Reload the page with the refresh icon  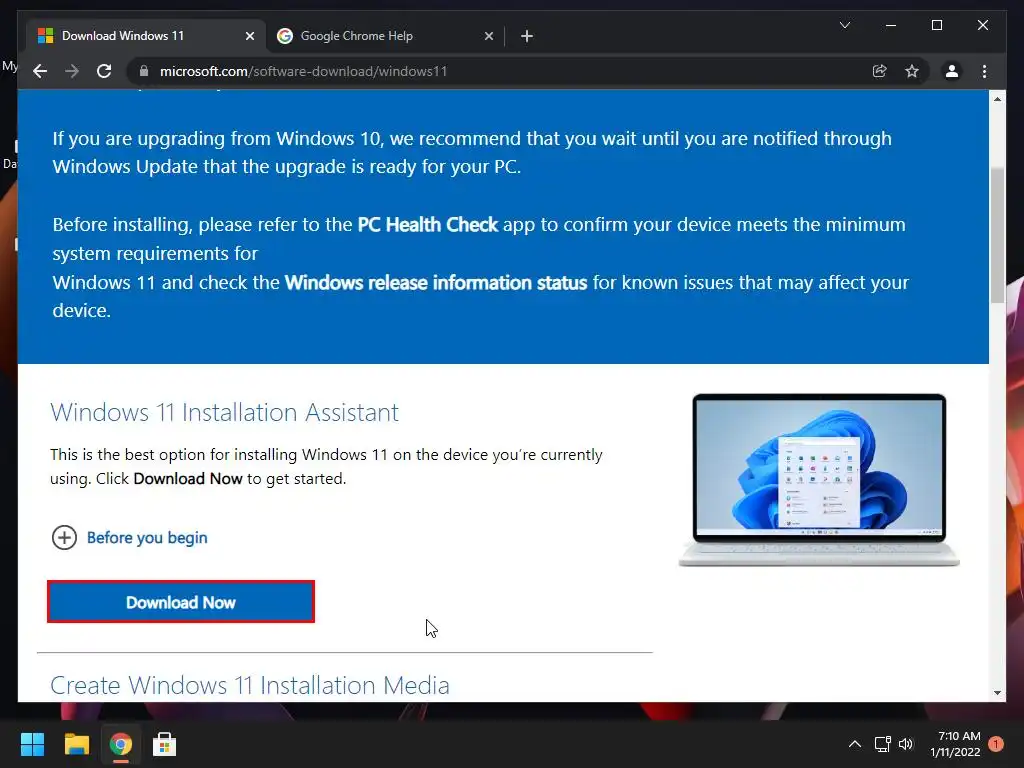click(x=104, y=71)
